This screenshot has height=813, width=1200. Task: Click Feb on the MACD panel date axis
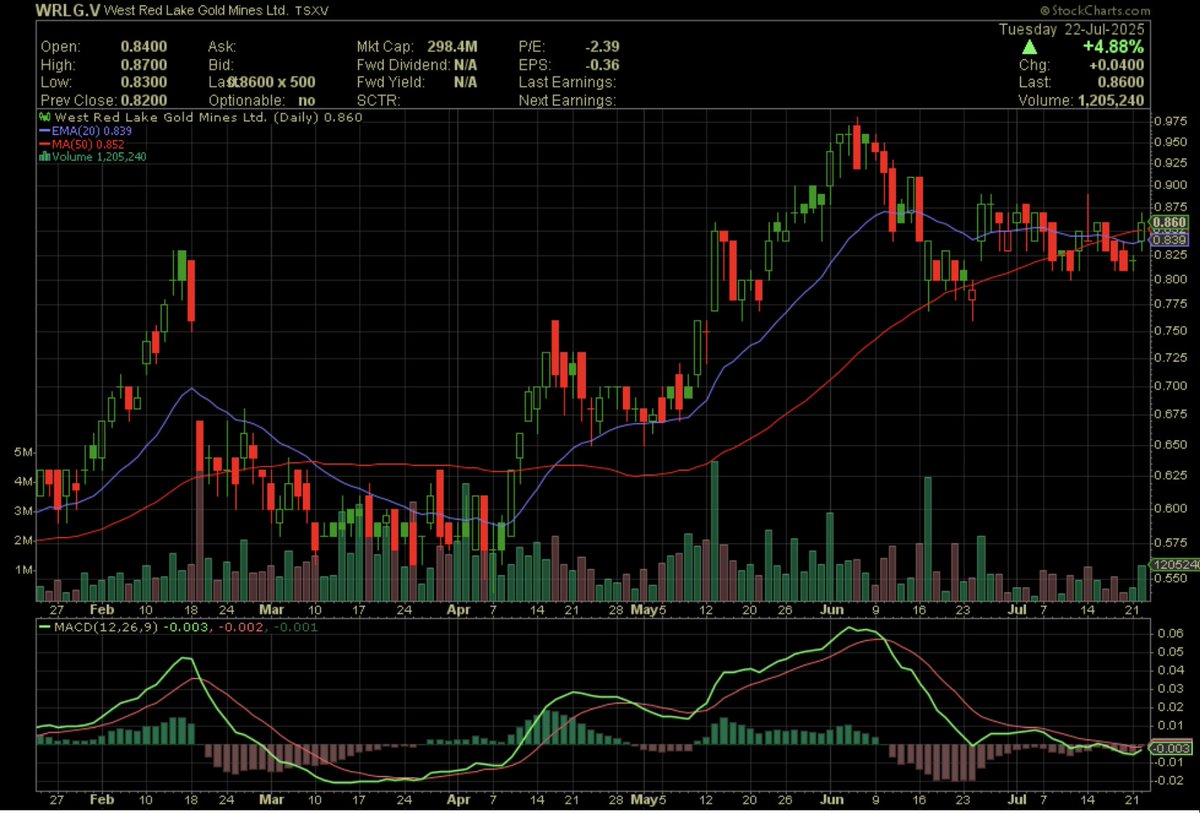point(102,801)
